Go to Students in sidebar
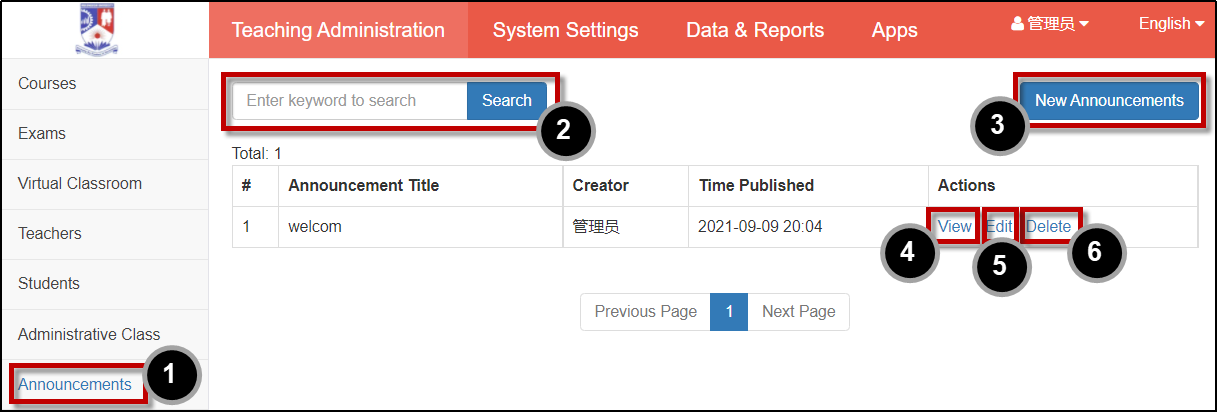Screen dimensions: 1217x412 point(105,284)
